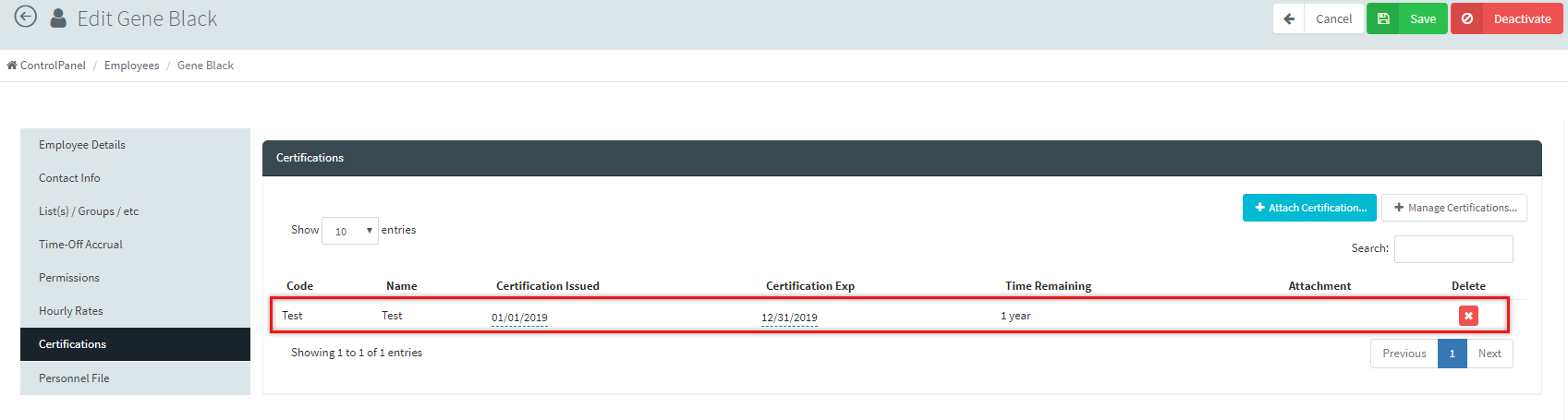Expand the Show entries dropdown
The width and height of the screenshot is (1568, 420).
pyautogui.click(x=350, y=231)
